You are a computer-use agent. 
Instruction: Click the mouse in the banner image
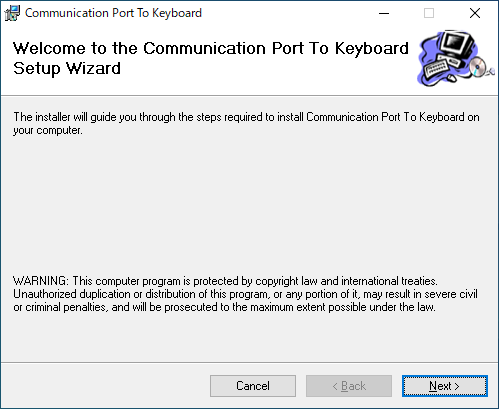pos(451,78)
